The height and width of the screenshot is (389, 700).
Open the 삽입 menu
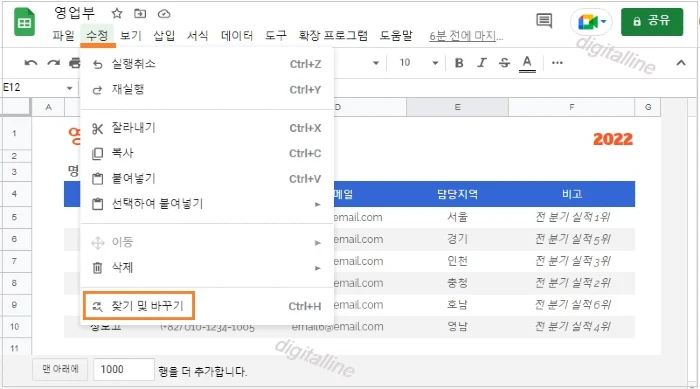click(164, 36)
